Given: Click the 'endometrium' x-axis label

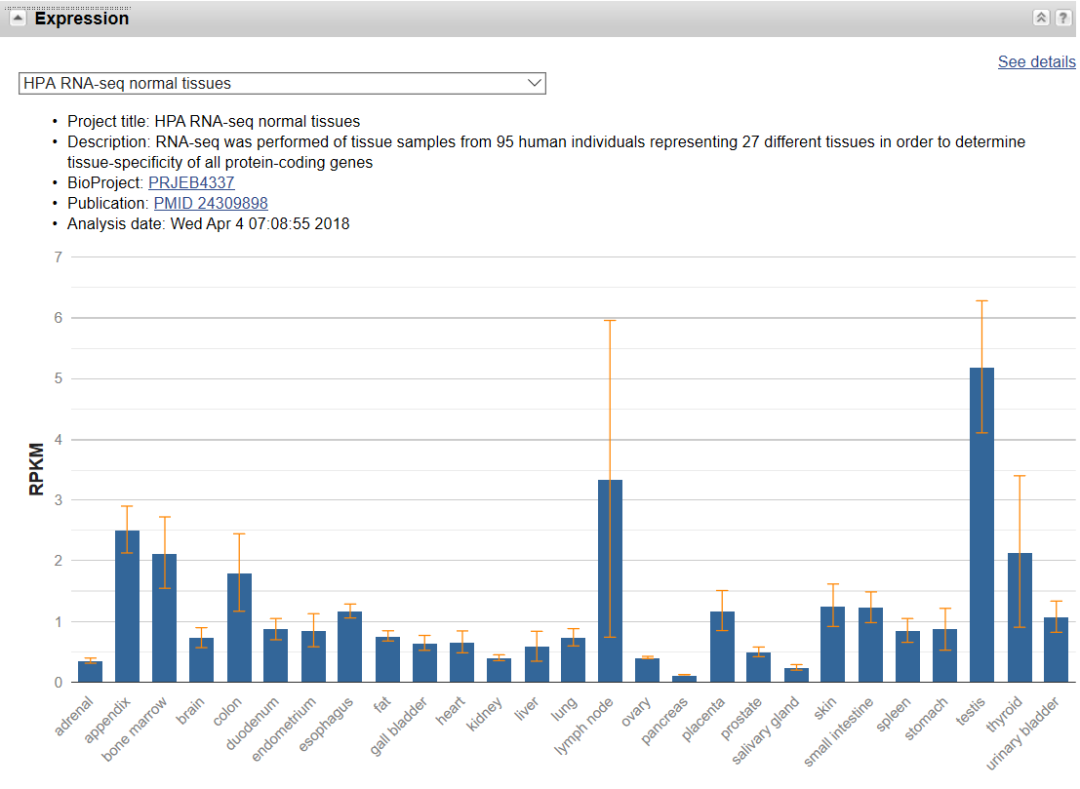Looking at the screenshot, I should (x=284, y=729).
